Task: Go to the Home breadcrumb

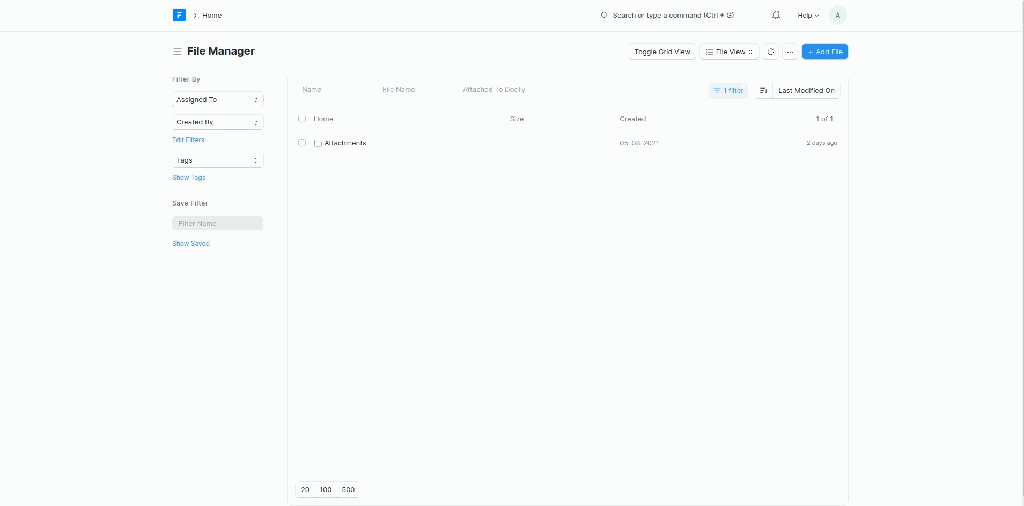Action: click(x=212, y=15)
